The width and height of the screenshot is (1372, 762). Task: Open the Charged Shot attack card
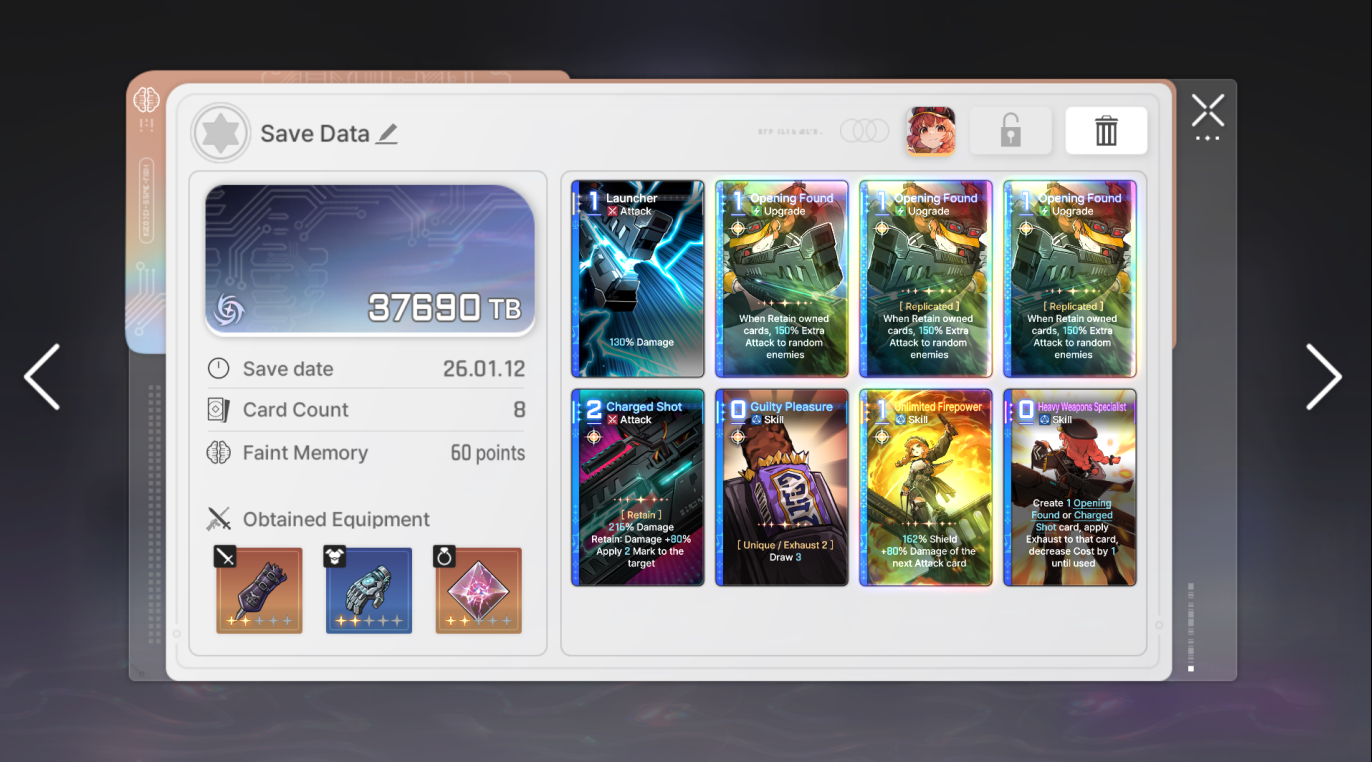coord(637,487)
